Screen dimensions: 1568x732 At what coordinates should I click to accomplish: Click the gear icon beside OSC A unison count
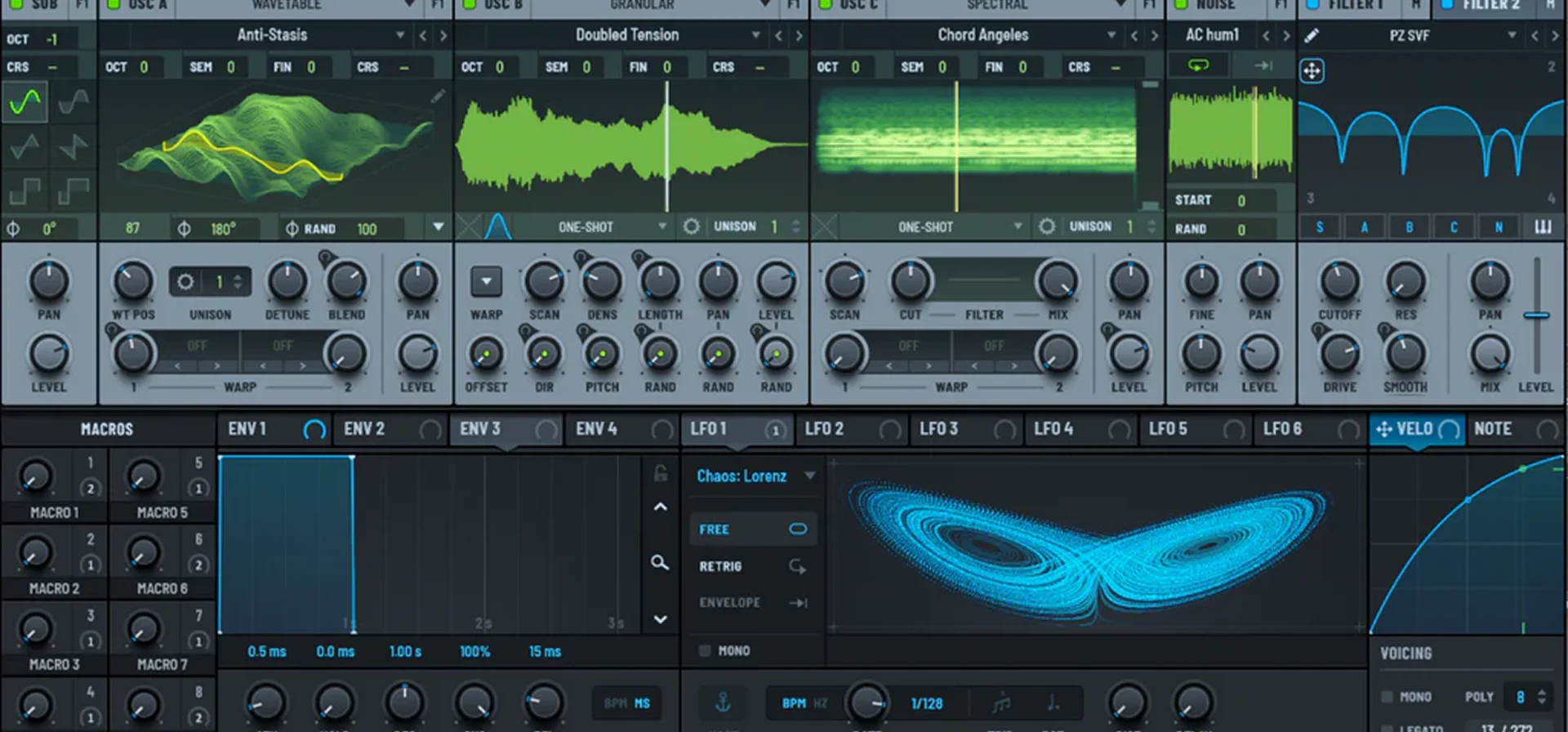coord(185,282)
